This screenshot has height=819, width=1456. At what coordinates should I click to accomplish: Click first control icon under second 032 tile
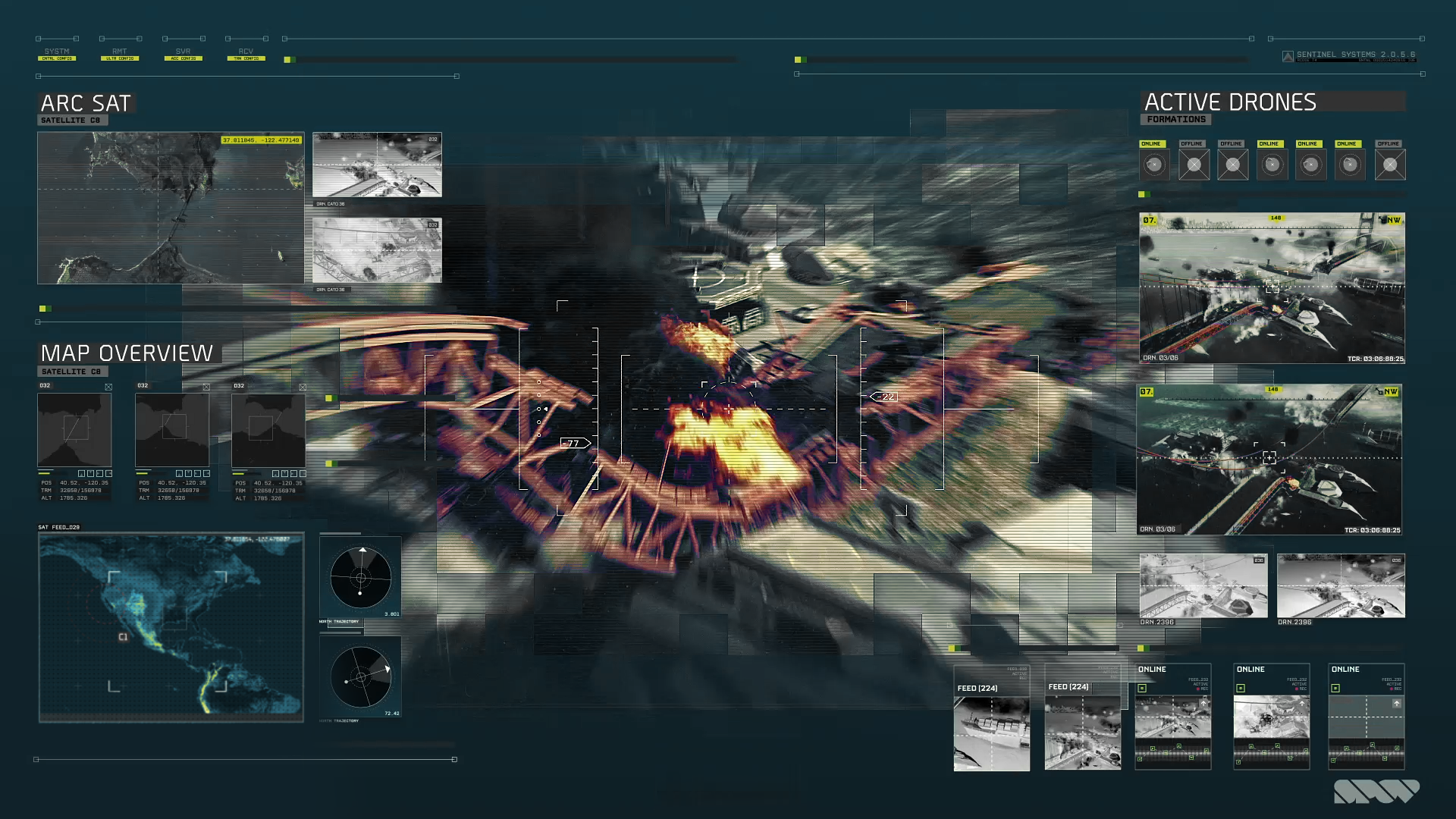[x=180, y=474]
